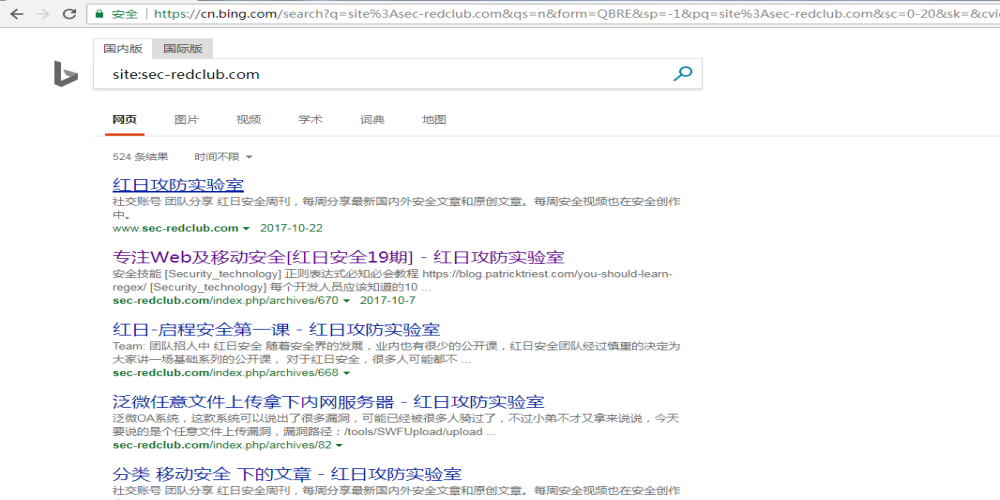Expand dropdown arrow beside archives/668 URL
Image resolution: width=1000 pixels, height=500 pixels.
[347, 373]
